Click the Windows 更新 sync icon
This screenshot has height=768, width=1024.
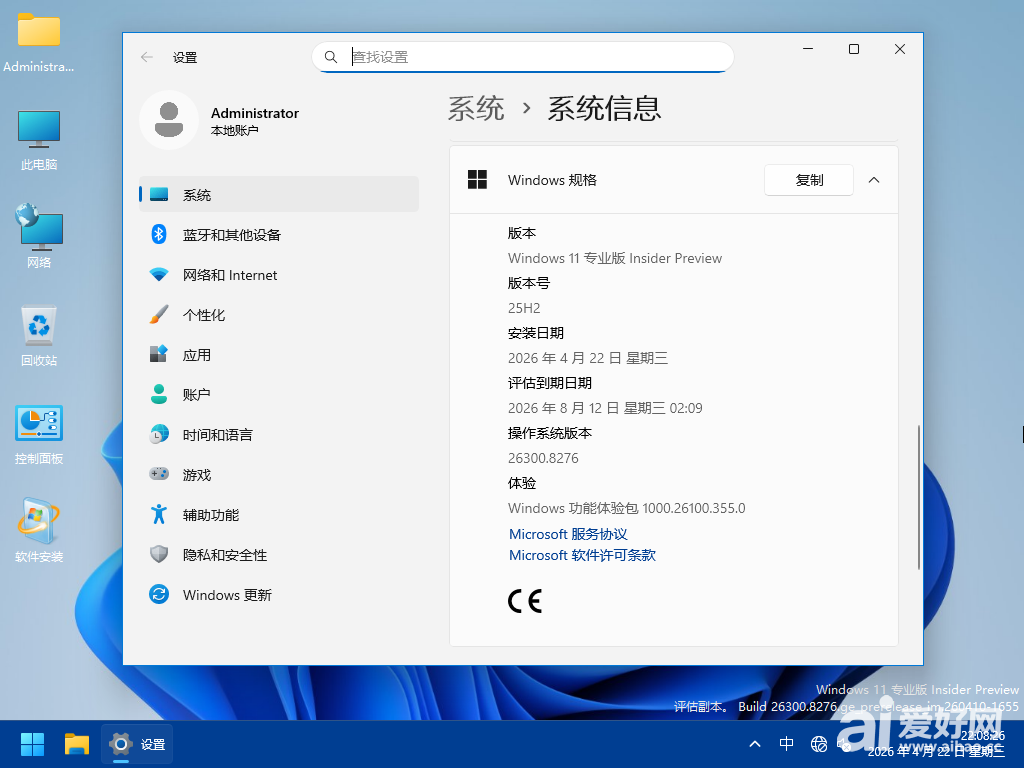[x=159, y=594]
